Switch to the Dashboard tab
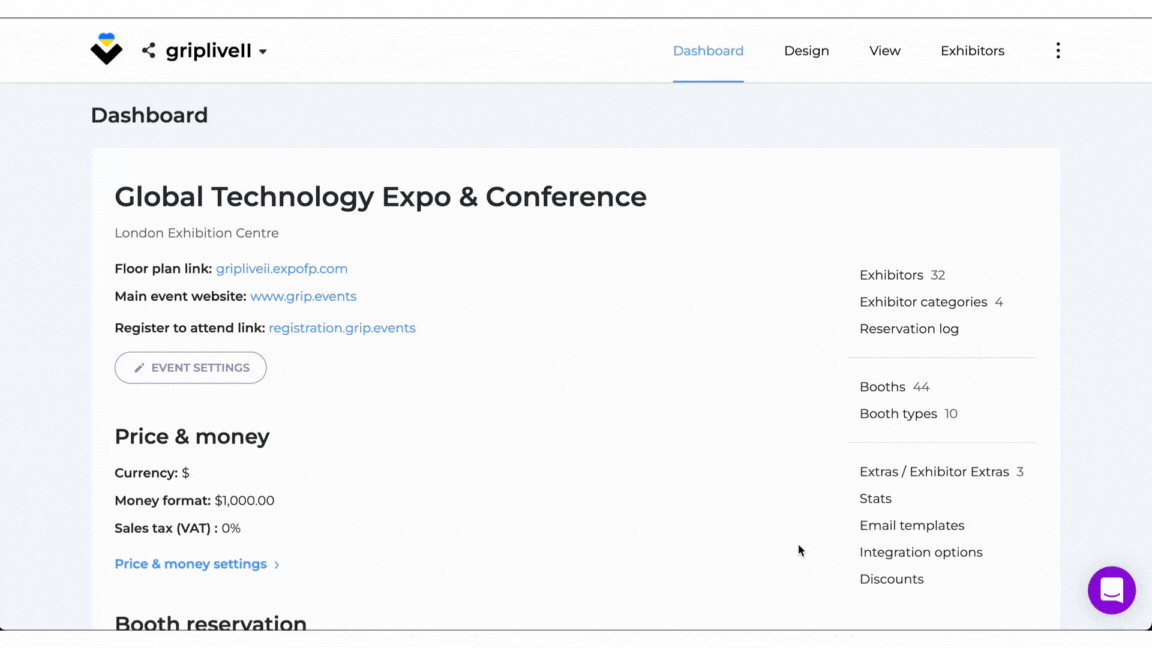The height and width of the screenshot is (648, 1152). click(x=708, y=51)
